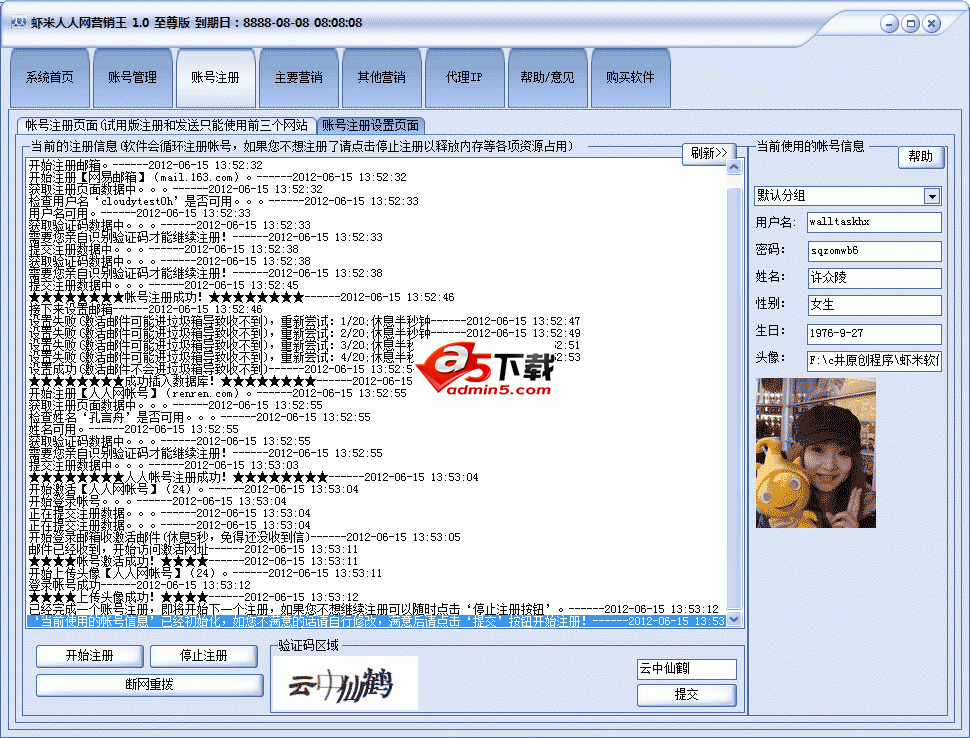
Task: Switch to the 账号管理 tab
Action: pos(132,77)
